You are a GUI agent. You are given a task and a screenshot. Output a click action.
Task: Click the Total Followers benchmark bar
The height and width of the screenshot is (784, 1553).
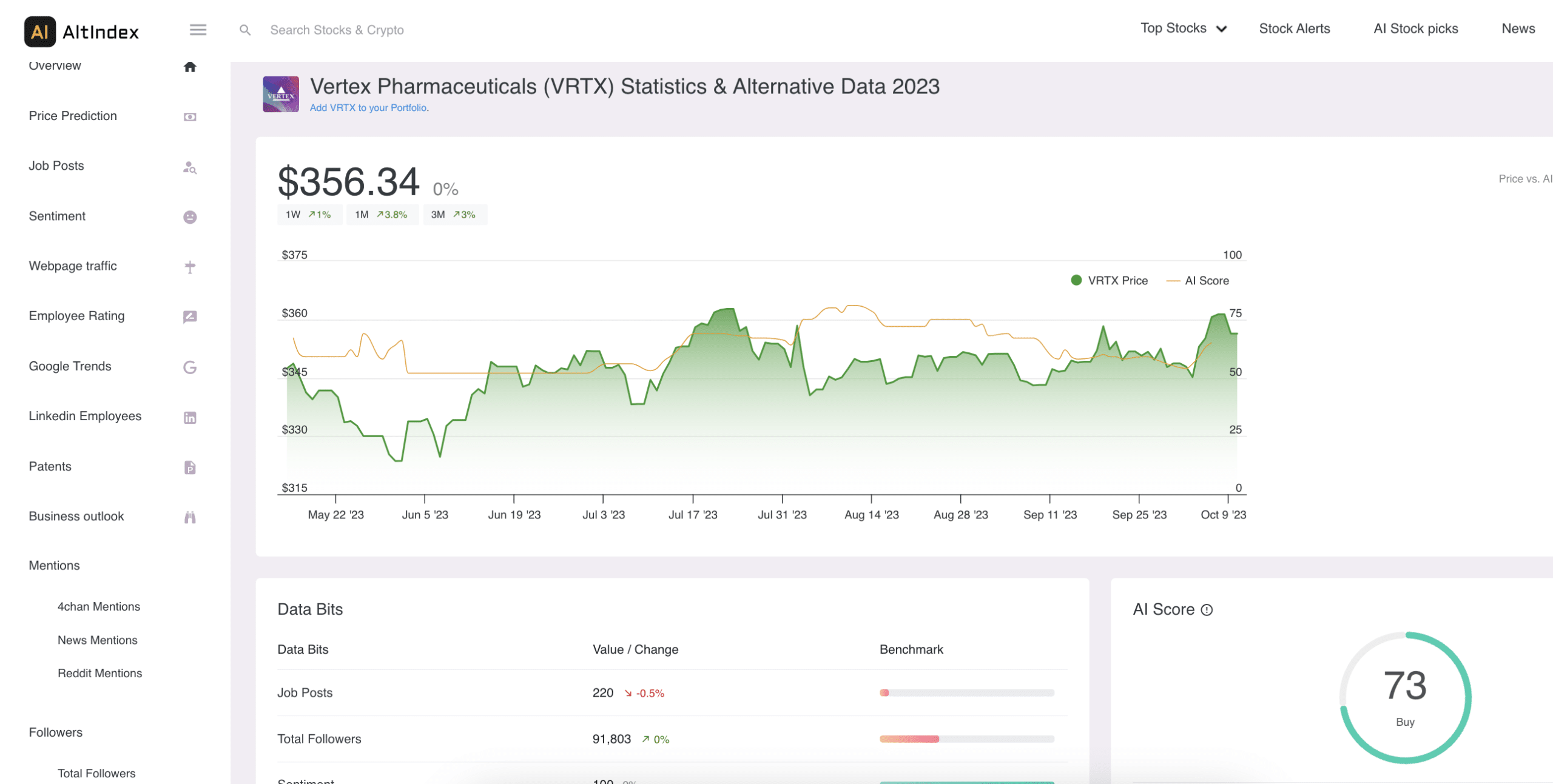[x=967, y=739]
